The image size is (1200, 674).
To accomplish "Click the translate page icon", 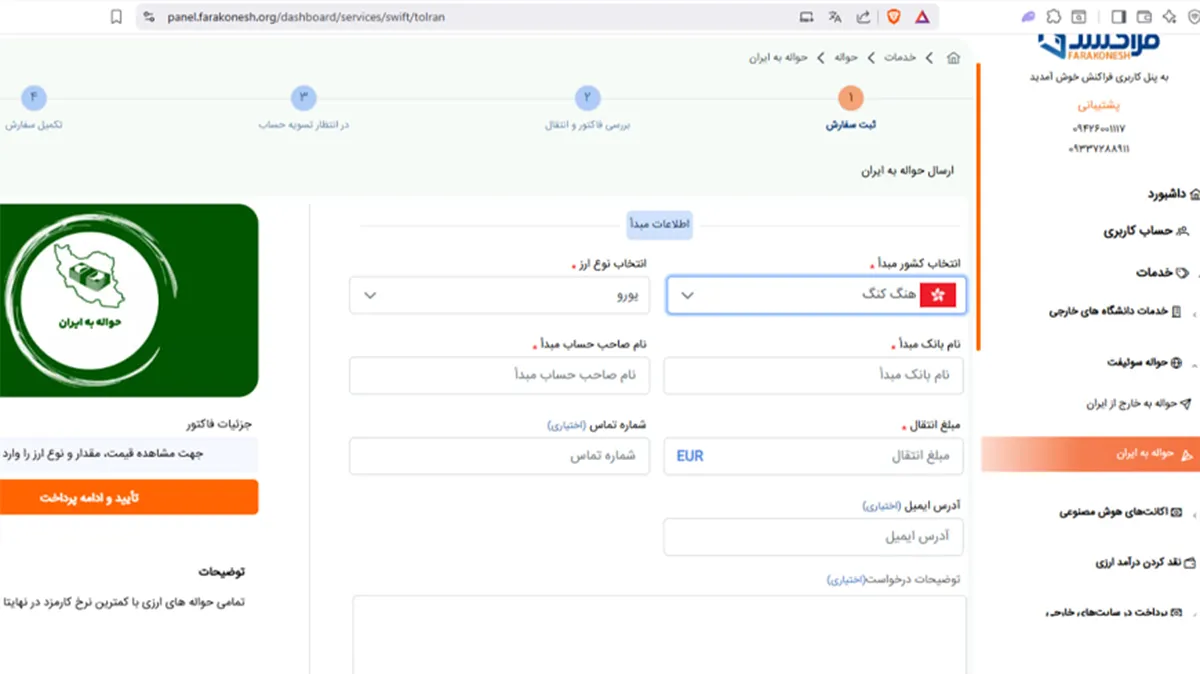I will tap(835, 17).
